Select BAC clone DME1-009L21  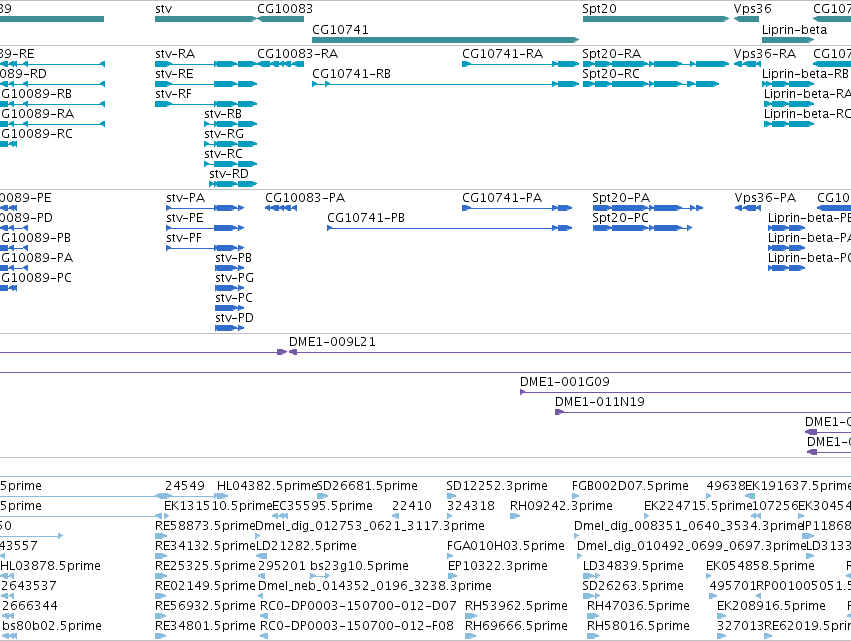(x=332, y=342)
